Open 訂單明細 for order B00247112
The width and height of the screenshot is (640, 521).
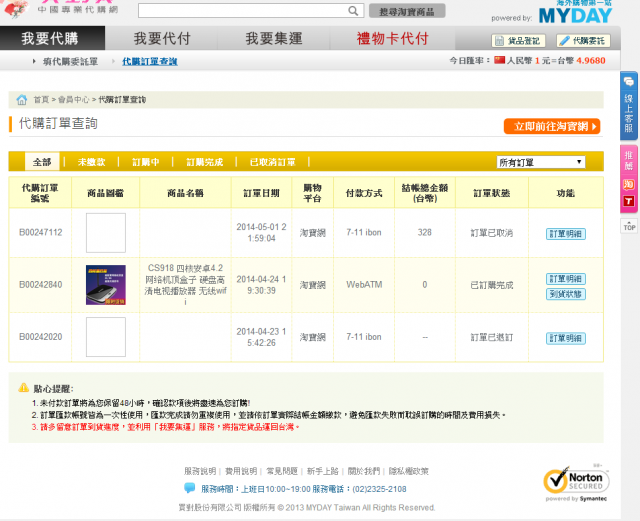[566, 234]
